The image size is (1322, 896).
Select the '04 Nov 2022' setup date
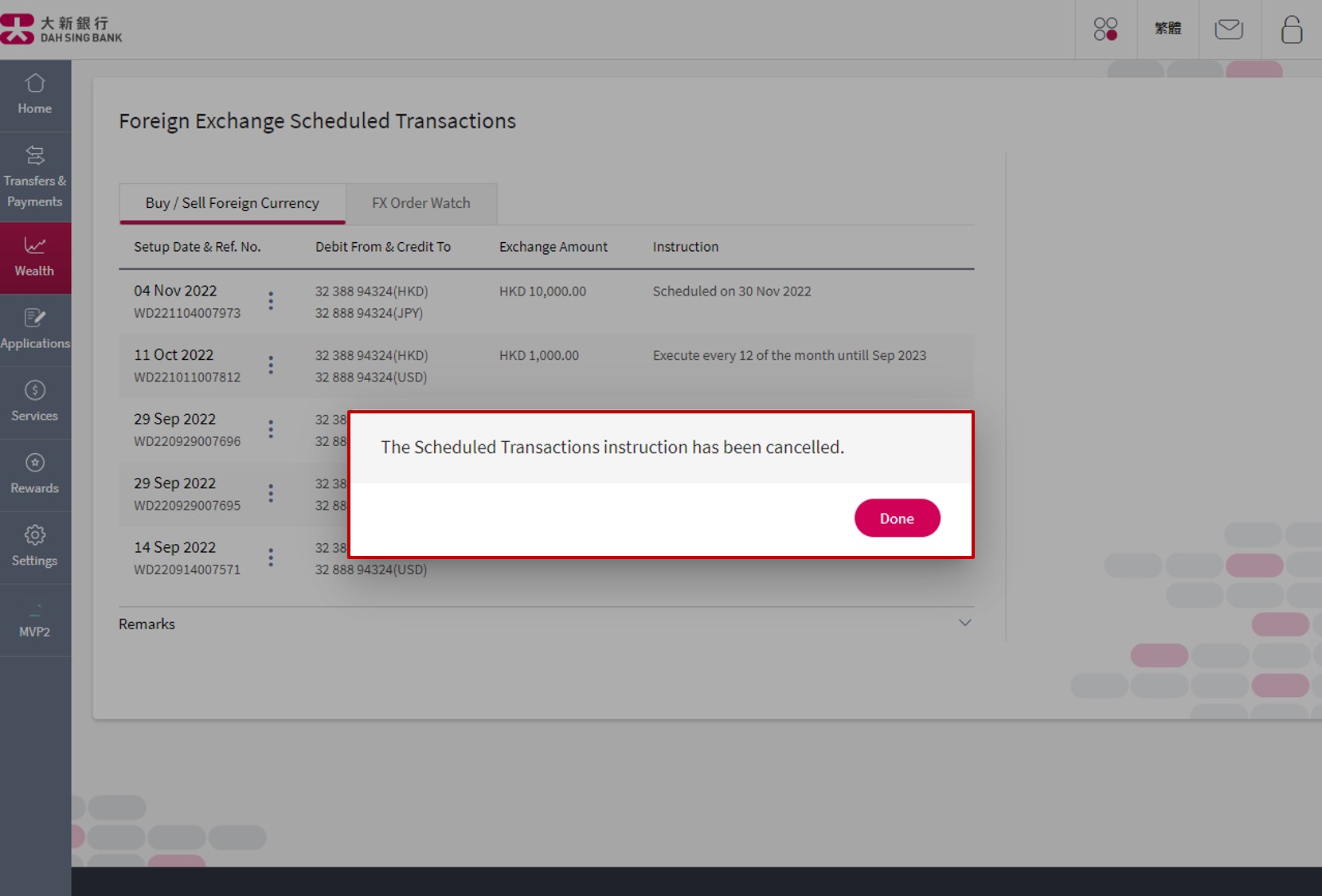175,291
